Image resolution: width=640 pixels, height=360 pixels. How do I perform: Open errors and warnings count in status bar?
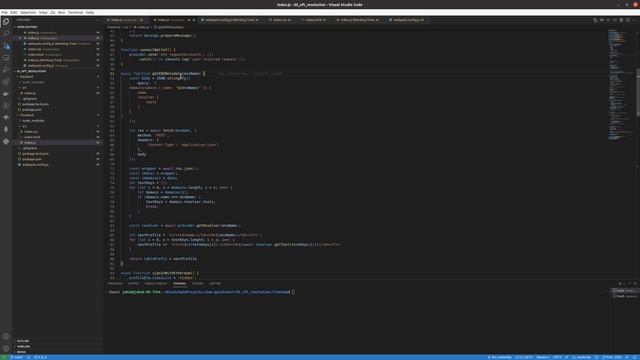pyautogui.click(x=40, y=357)
